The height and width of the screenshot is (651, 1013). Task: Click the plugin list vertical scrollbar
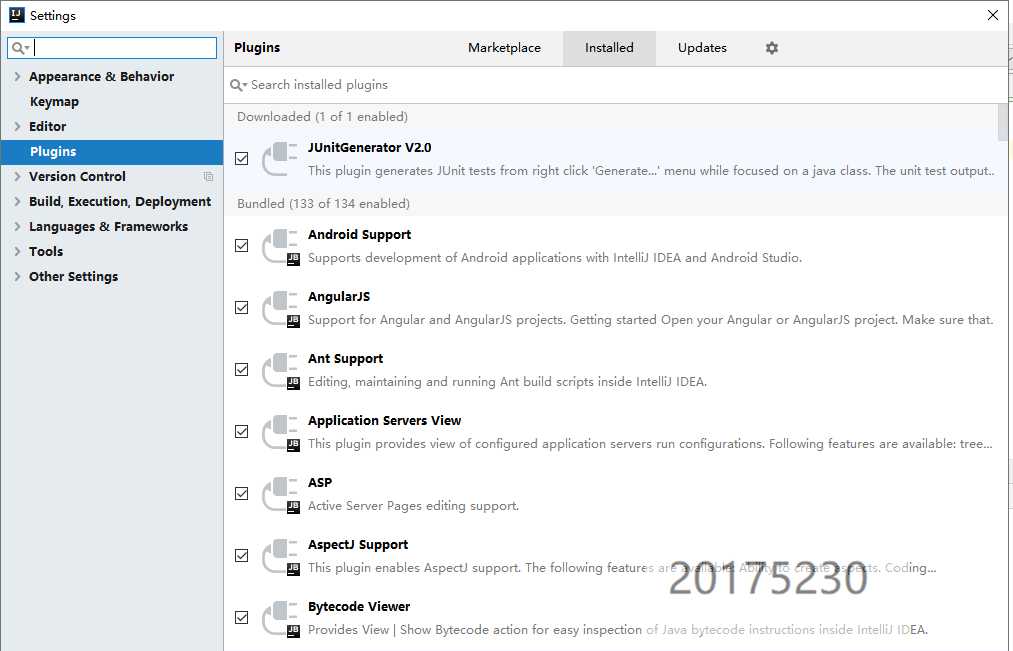pyautogui.click(x=1003, y=123)
